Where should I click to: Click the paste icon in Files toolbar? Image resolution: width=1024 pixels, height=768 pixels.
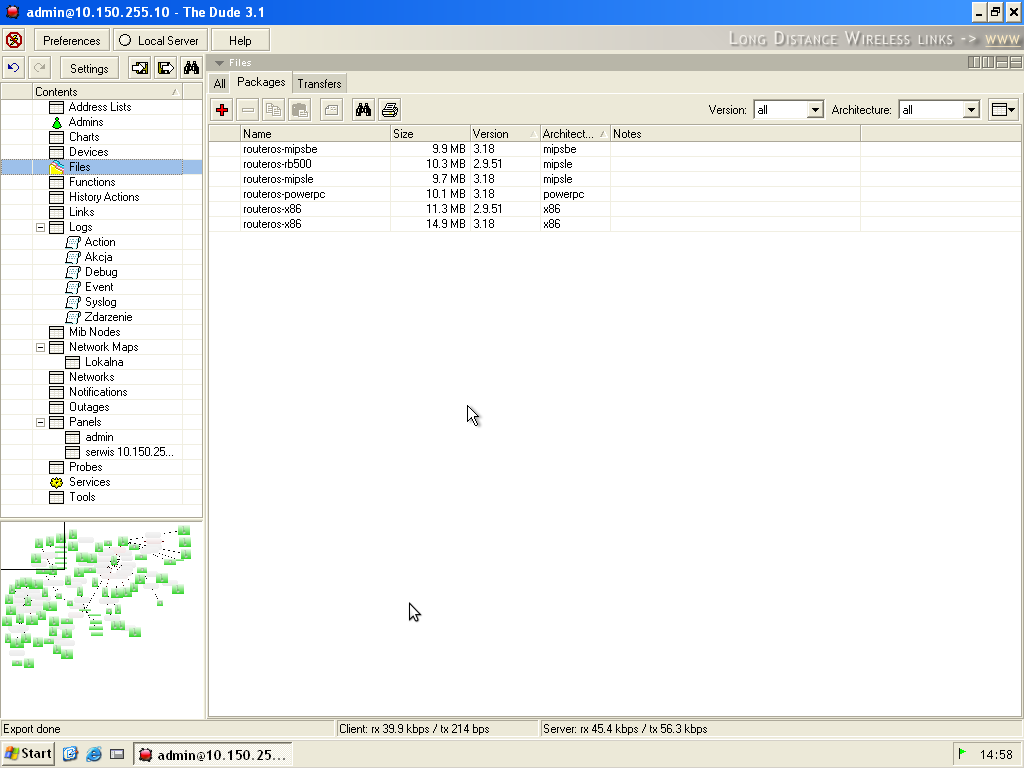point(300,110)
